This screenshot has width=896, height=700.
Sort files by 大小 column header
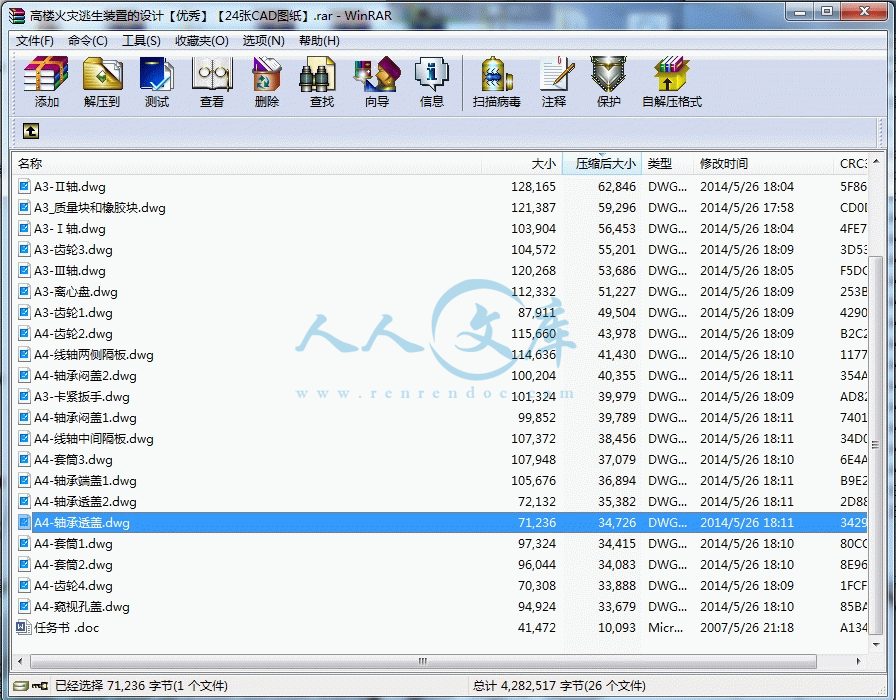(x=522, y=164)
